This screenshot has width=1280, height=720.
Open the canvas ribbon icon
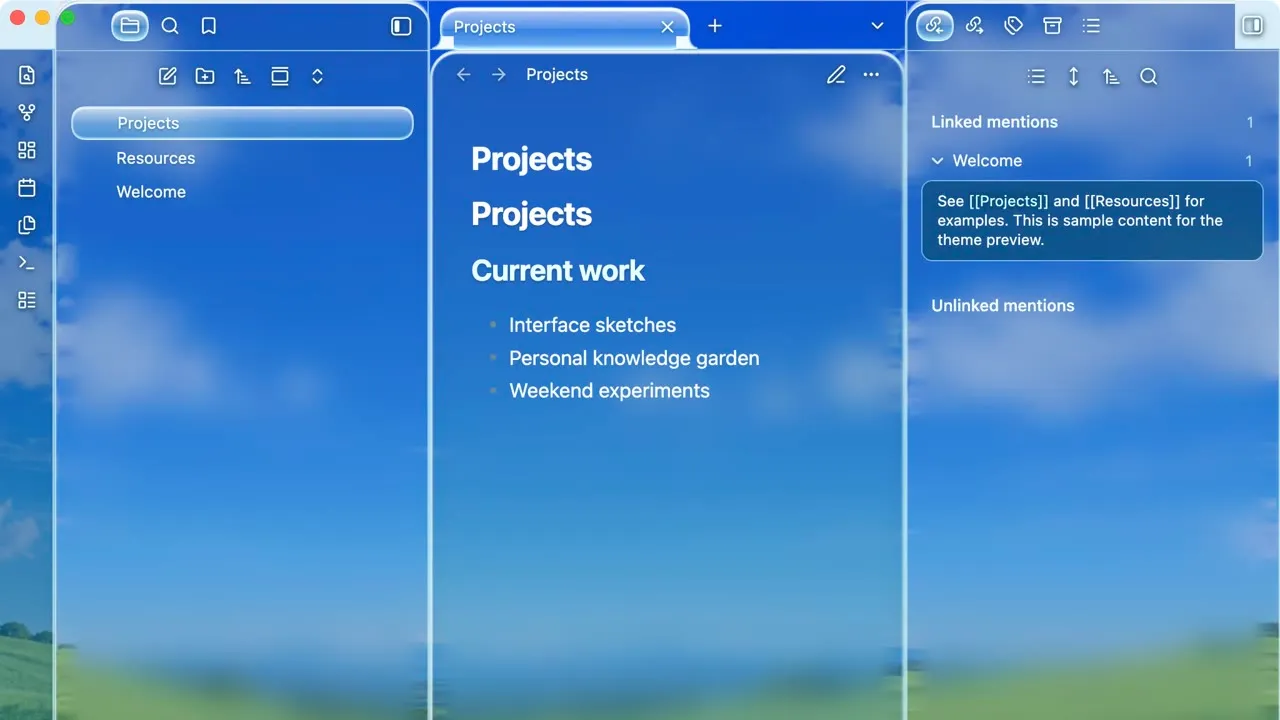pos(27,150)
